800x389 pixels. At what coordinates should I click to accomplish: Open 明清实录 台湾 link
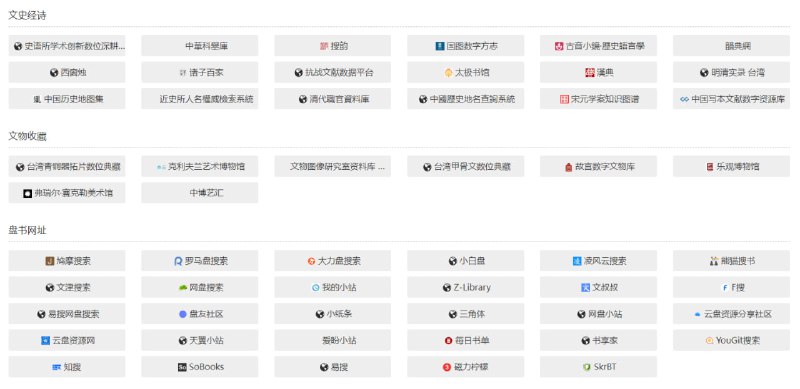click(731, 72)
